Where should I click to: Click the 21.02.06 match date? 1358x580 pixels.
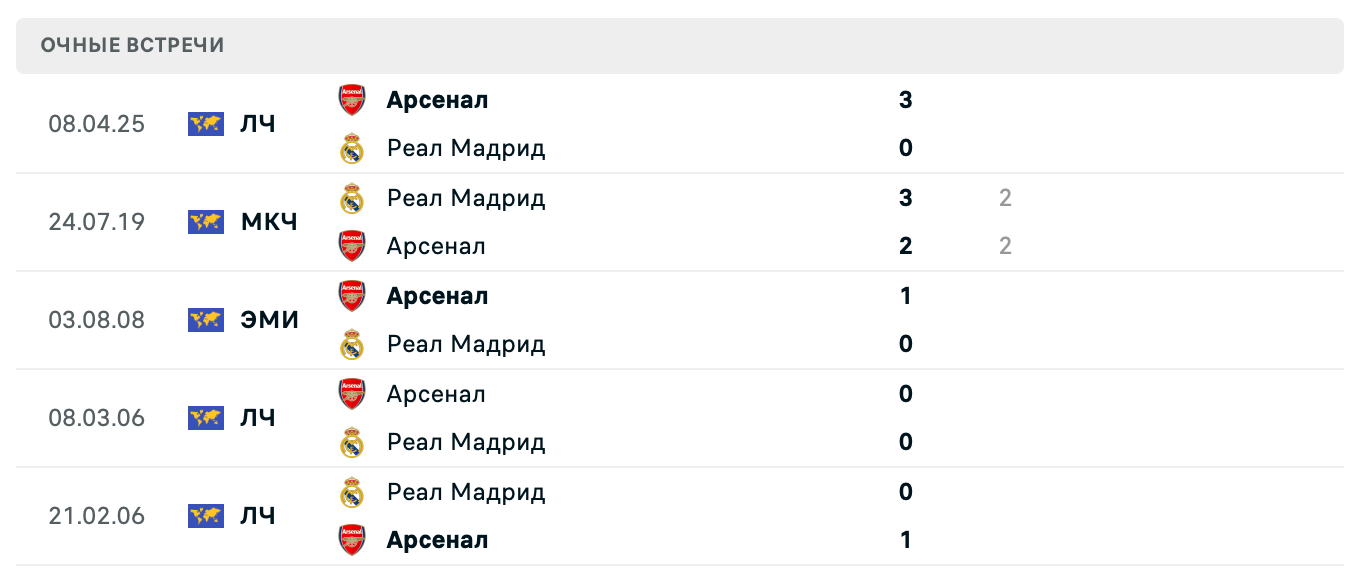point(96,516)
